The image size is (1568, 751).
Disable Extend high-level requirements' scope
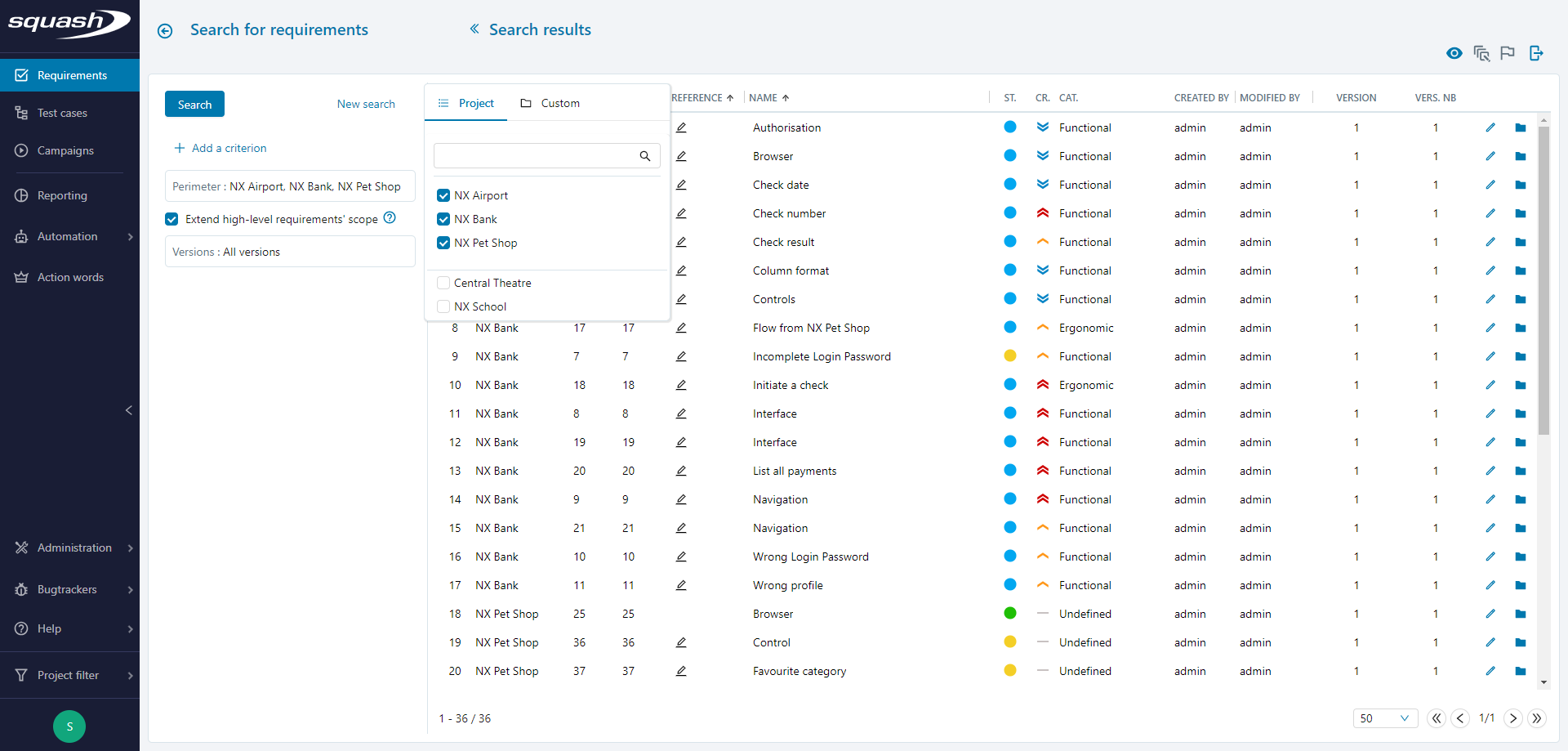tap(171, 219)
